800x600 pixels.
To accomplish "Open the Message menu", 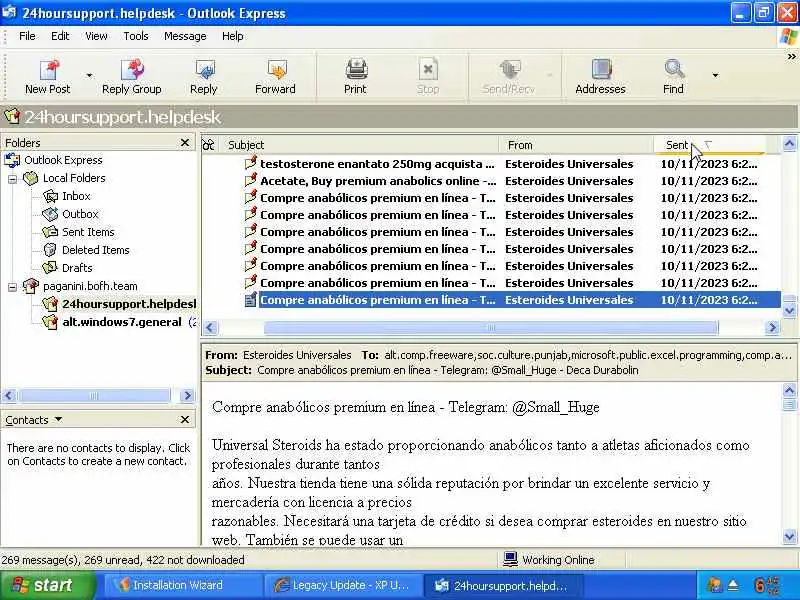I will click(185, 36).
